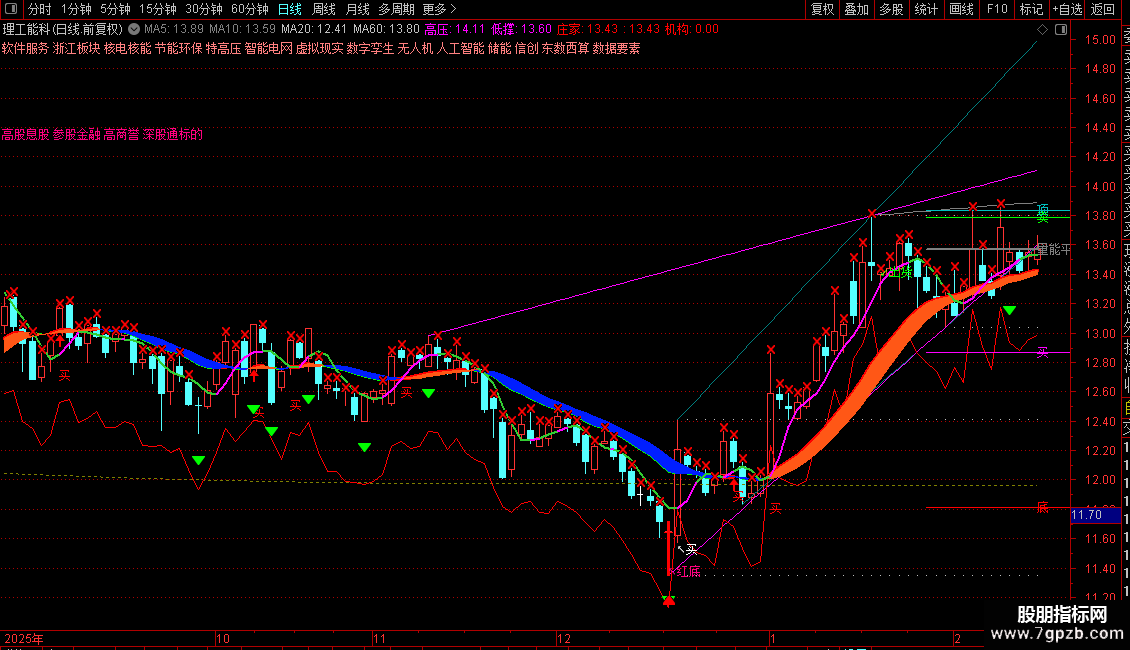The image size is (1130, 650).
Task: Open the 多周期 multi-period view
Action: pos(396,9)
